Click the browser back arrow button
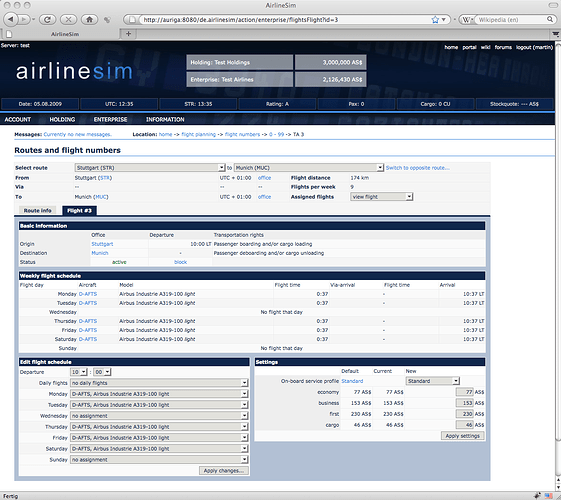The image size is (561, 500). [11, 19]
